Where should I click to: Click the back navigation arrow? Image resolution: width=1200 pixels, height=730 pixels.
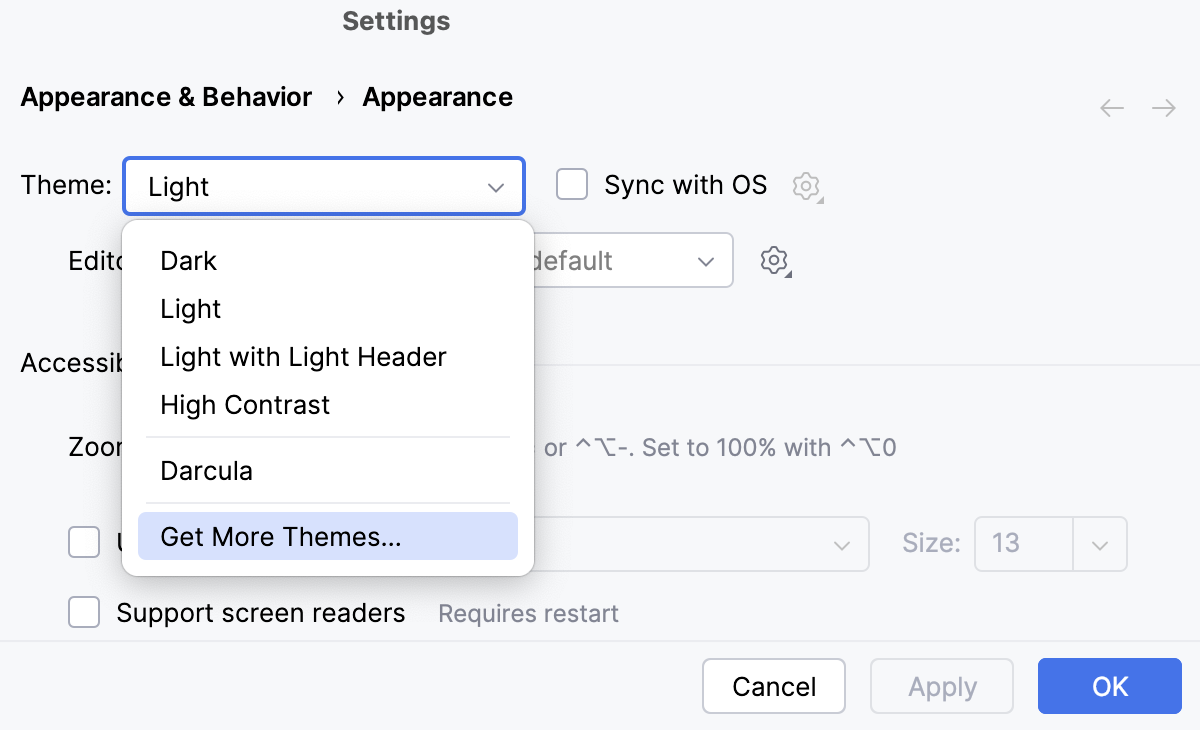point(1111,108)
